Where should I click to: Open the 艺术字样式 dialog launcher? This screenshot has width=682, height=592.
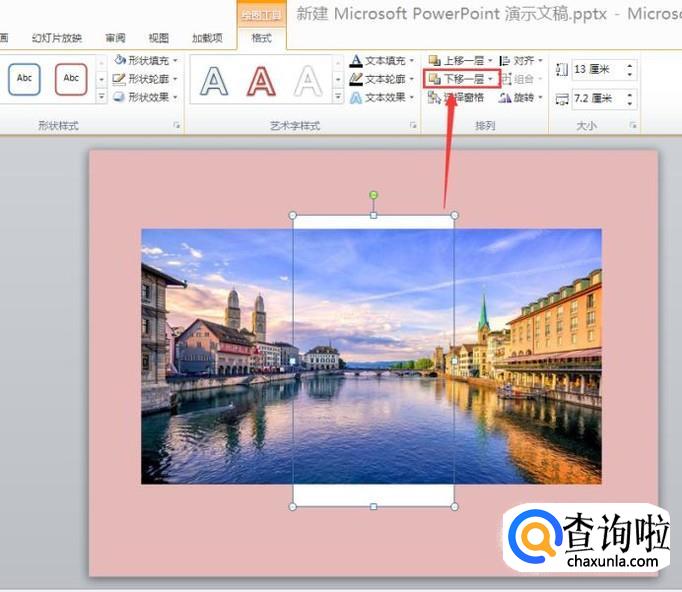click(x=413, y=125)
